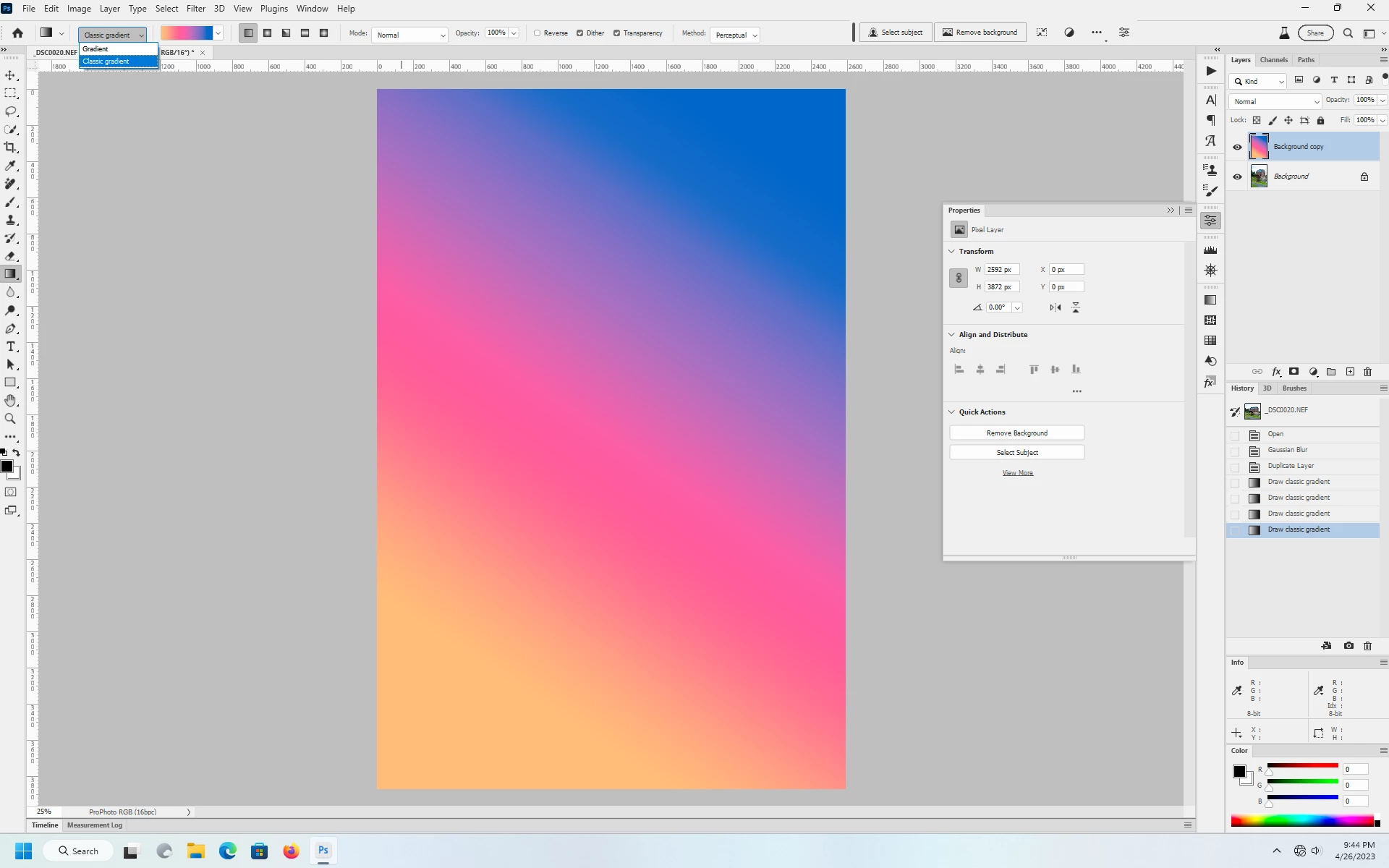Image resolution: width=1389 pixels, height=868 pixels.
Task: Choose the radial gradient style icon
Action: point(268,33)
